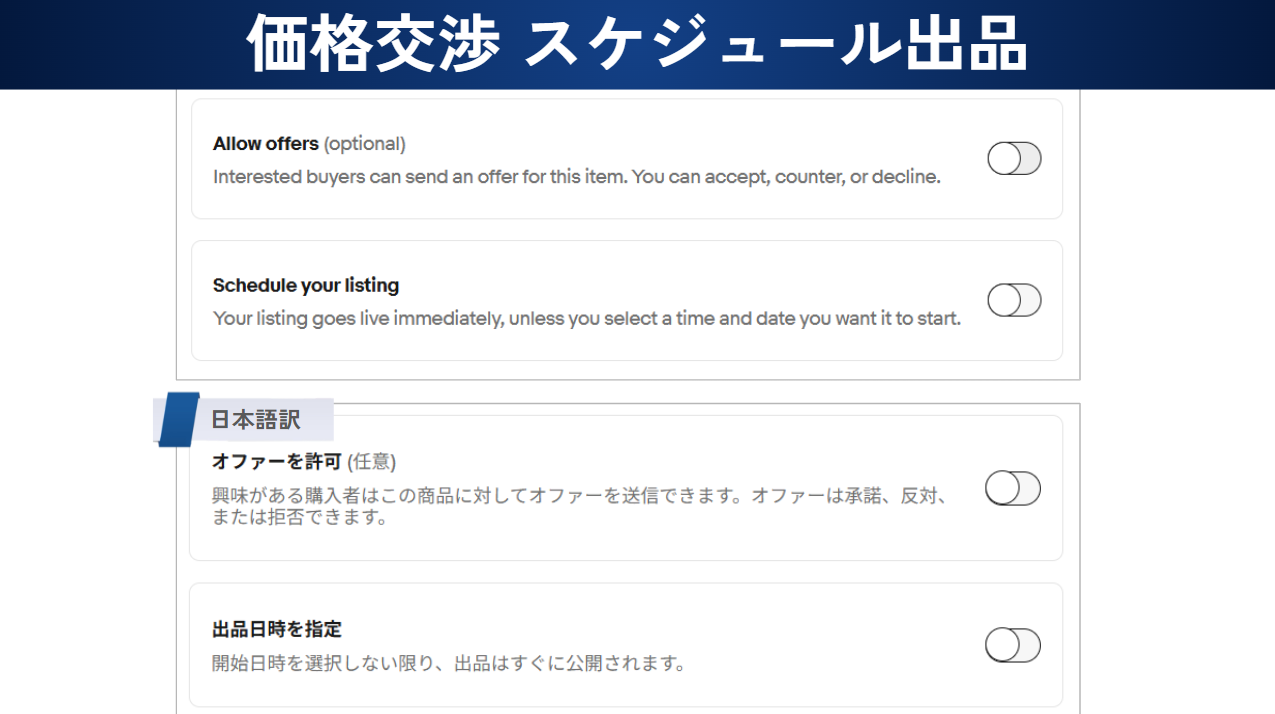This screenshot has width=1275, height=714.
Task: Click the オファーを許可 heading text
Action: coord(277,462)
